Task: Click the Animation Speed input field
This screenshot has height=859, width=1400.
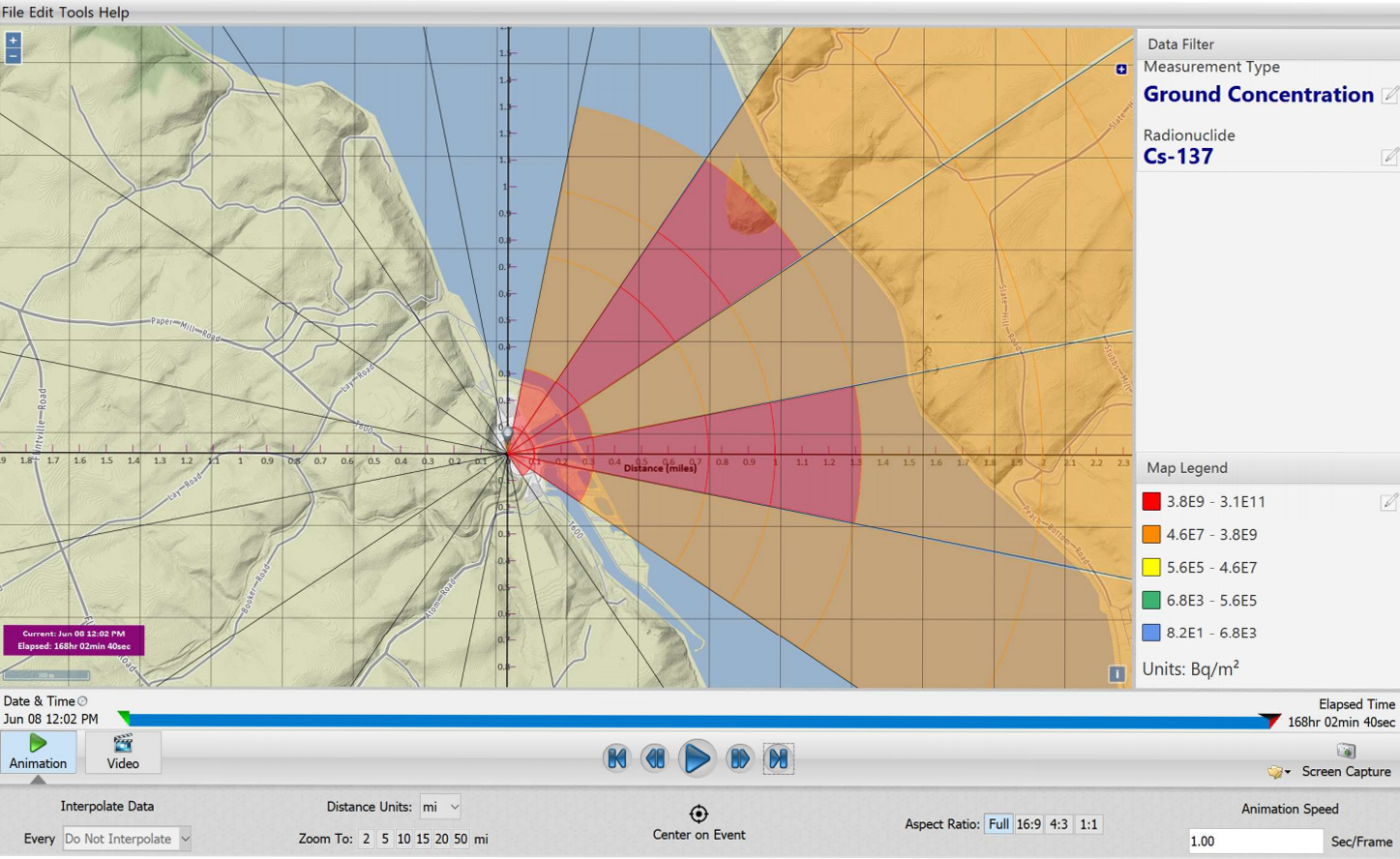Action: pos(1254,841)
